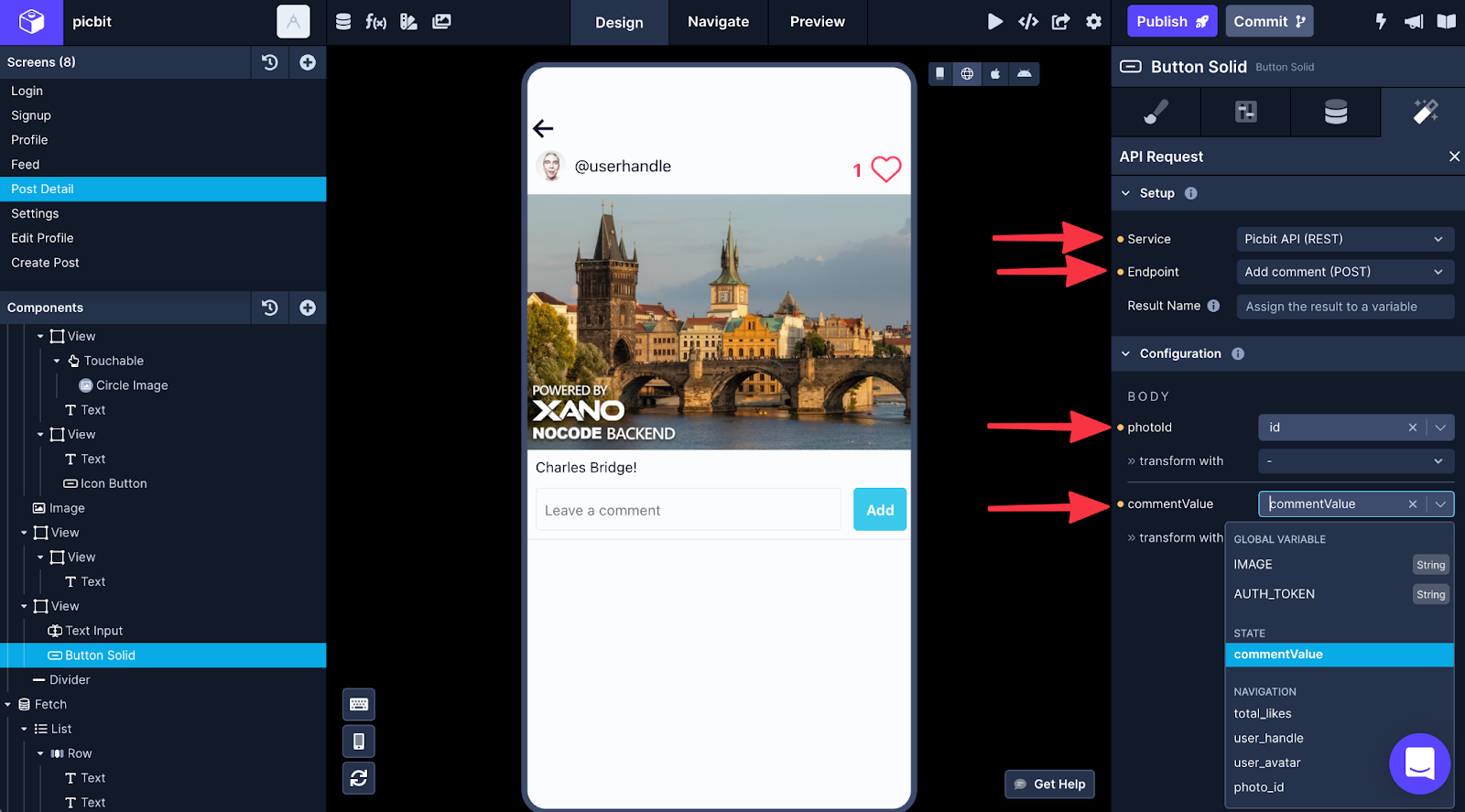Image resolution: width=1465 pixels, height=812 pixels.
Task: Switch to the Navigate tab
Action: [718, 22]
